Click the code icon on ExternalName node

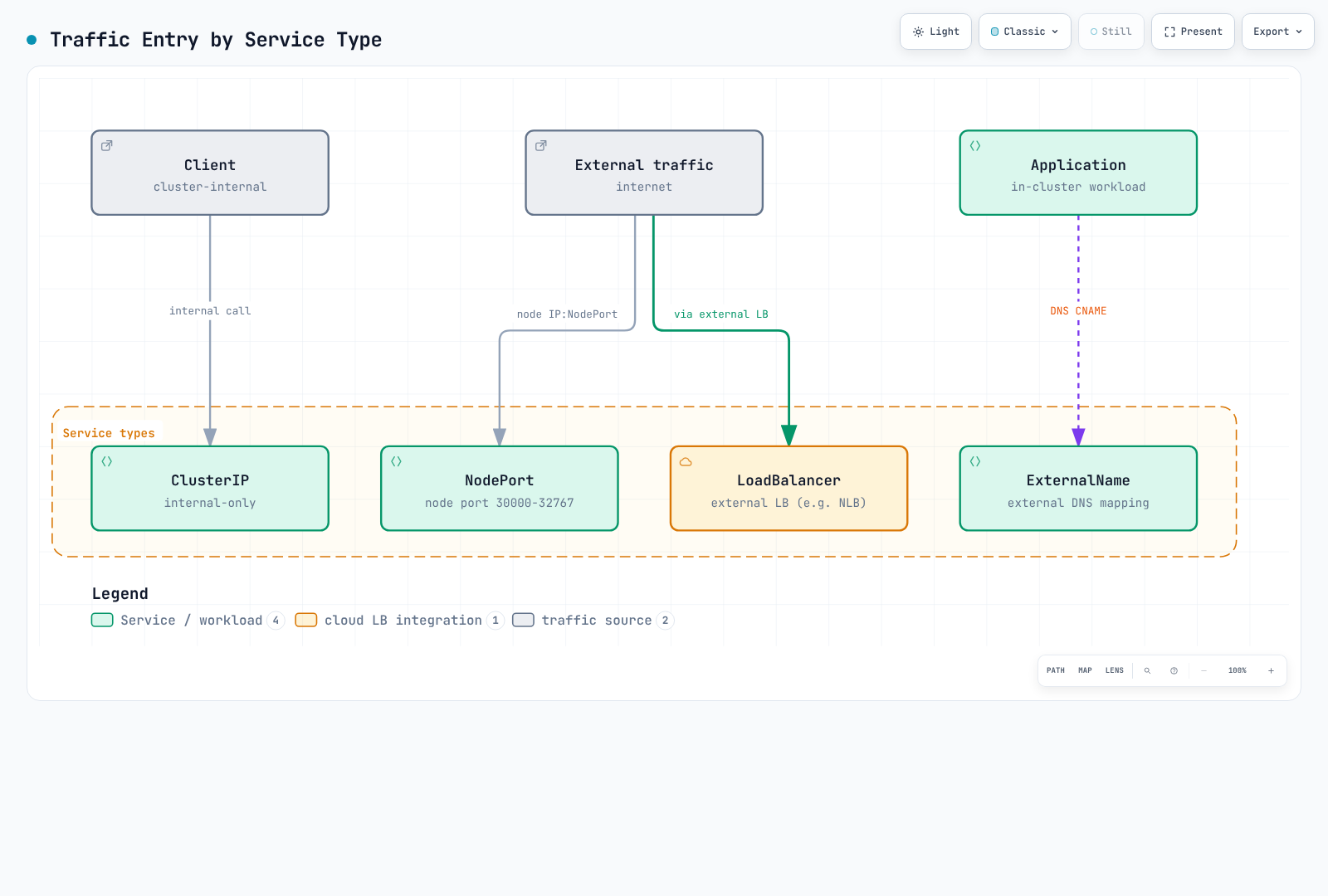click(x=975, y=462)
